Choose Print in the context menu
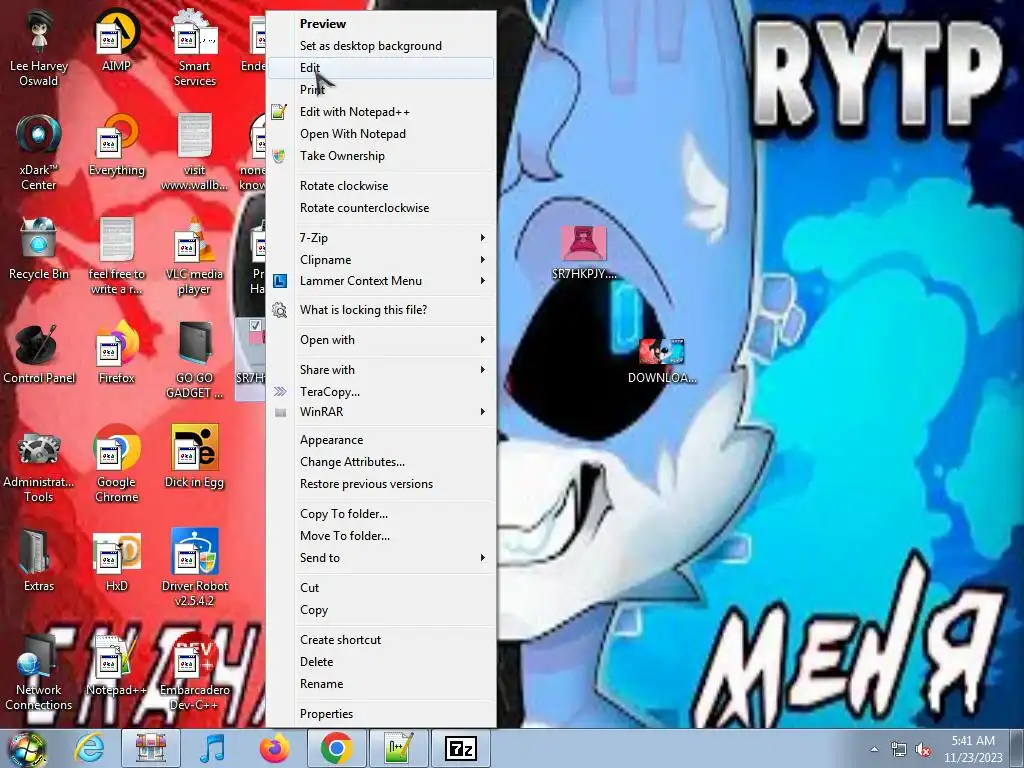Viewport: 1024px width, 768px height. coord(381,89)
